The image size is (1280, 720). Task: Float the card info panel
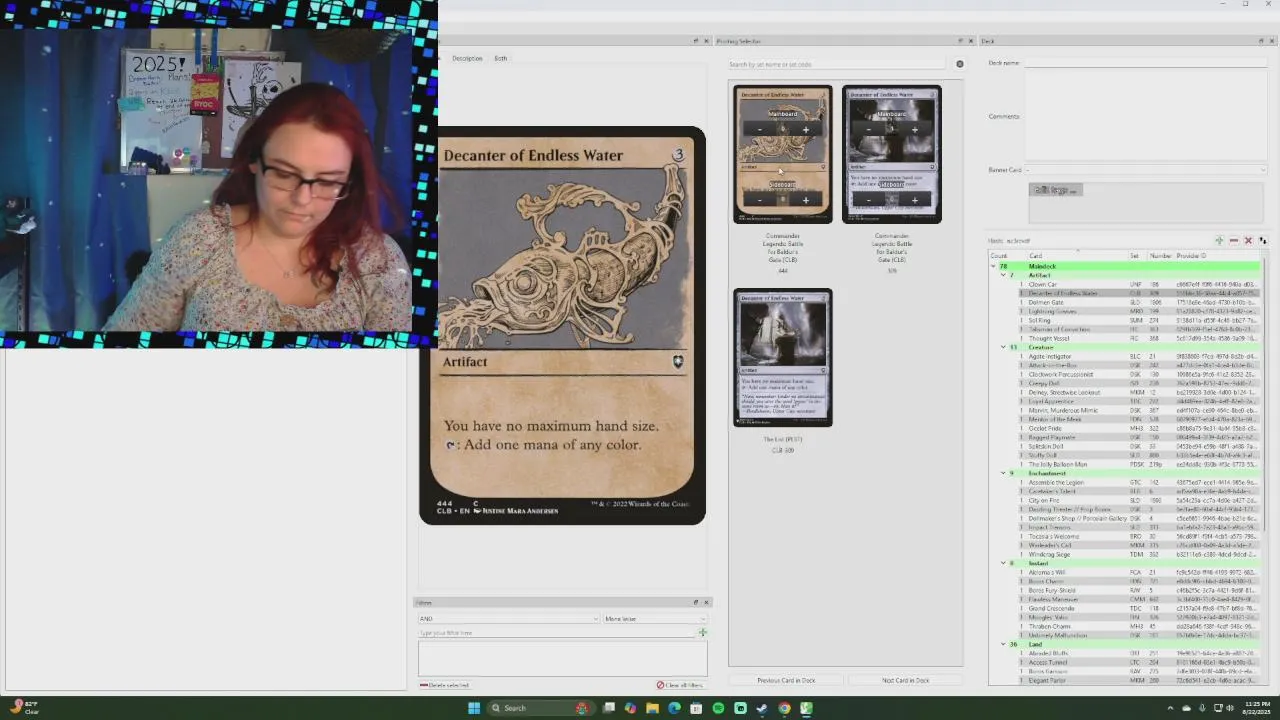696,41
